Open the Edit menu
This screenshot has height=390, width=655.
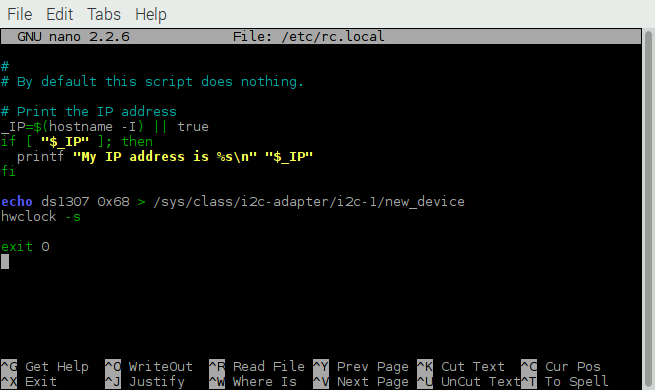click(x=59, y=14)
